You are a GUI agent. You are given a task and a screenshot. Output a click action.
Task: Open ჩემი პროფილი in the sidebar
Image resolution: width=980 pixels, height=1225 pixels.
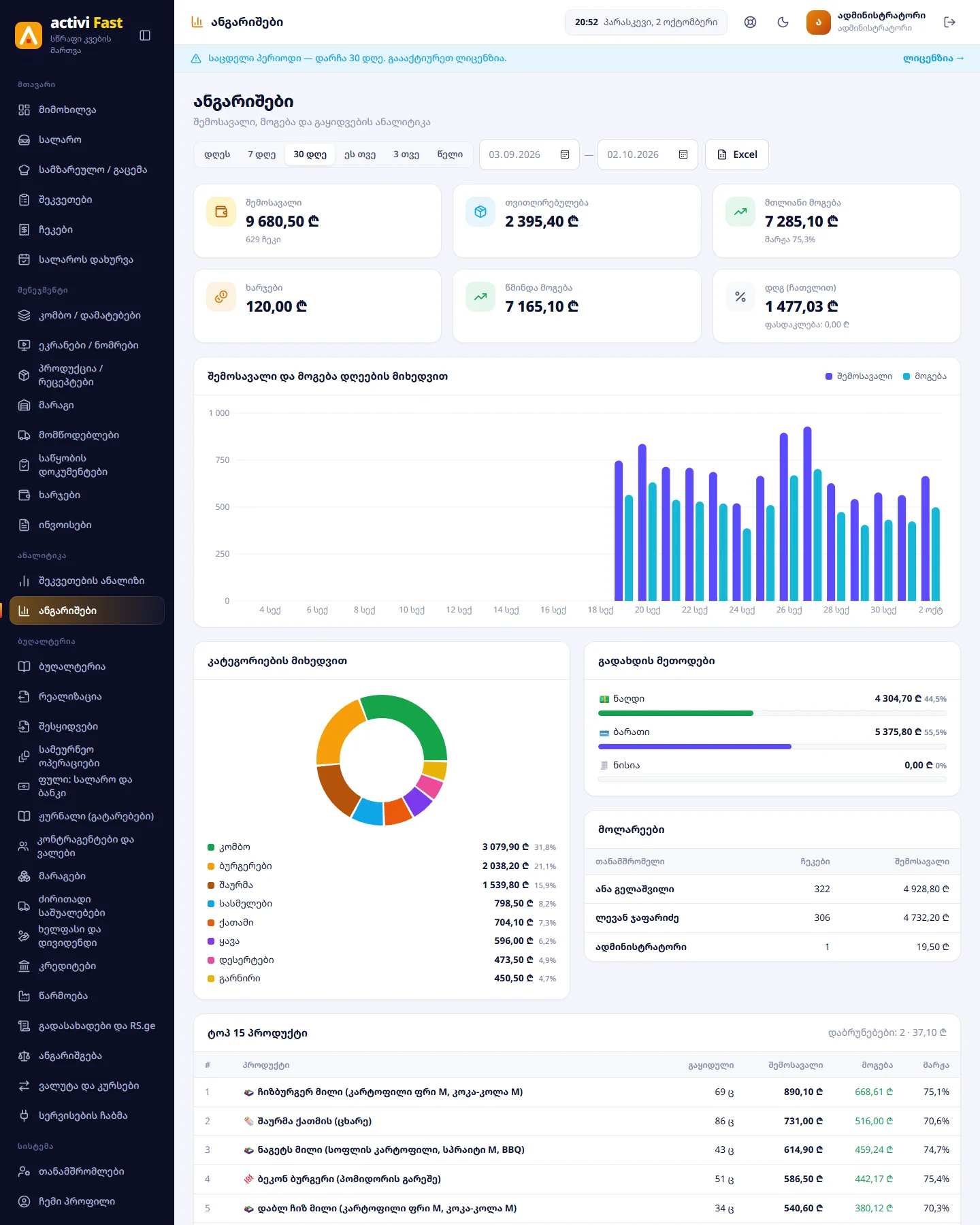(87, 1202)
